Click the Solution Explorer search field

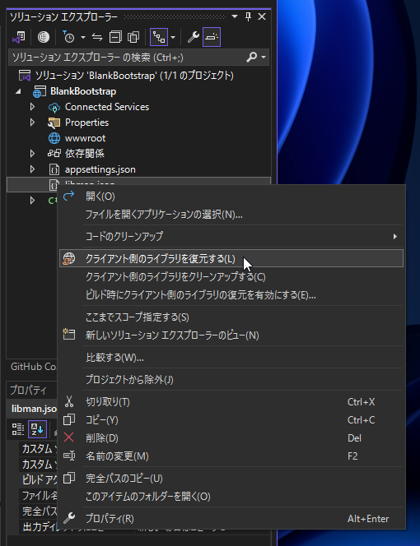pos(128,57)
